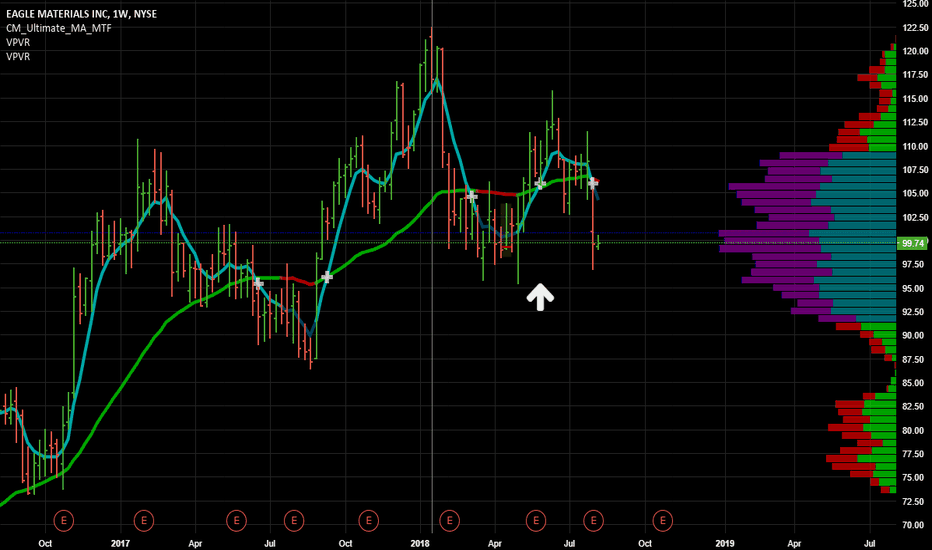Open the earnings E marker under the 2018 crosshair line
The width and height of the screenshot is (932, 550).
click(449, 521)
